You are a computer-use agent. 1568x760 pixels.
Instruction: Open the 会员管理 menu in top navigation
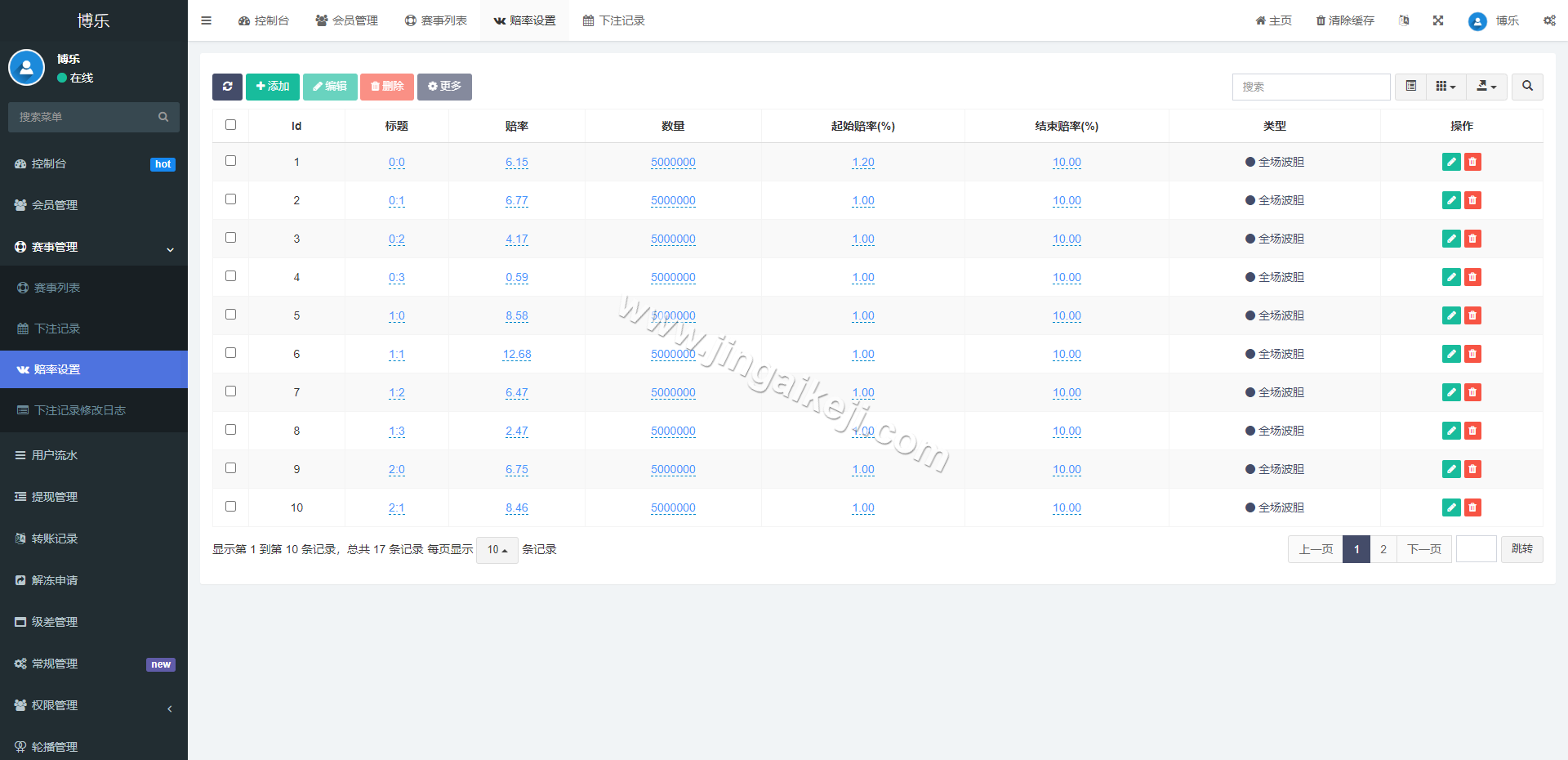[x=346, y=20]
